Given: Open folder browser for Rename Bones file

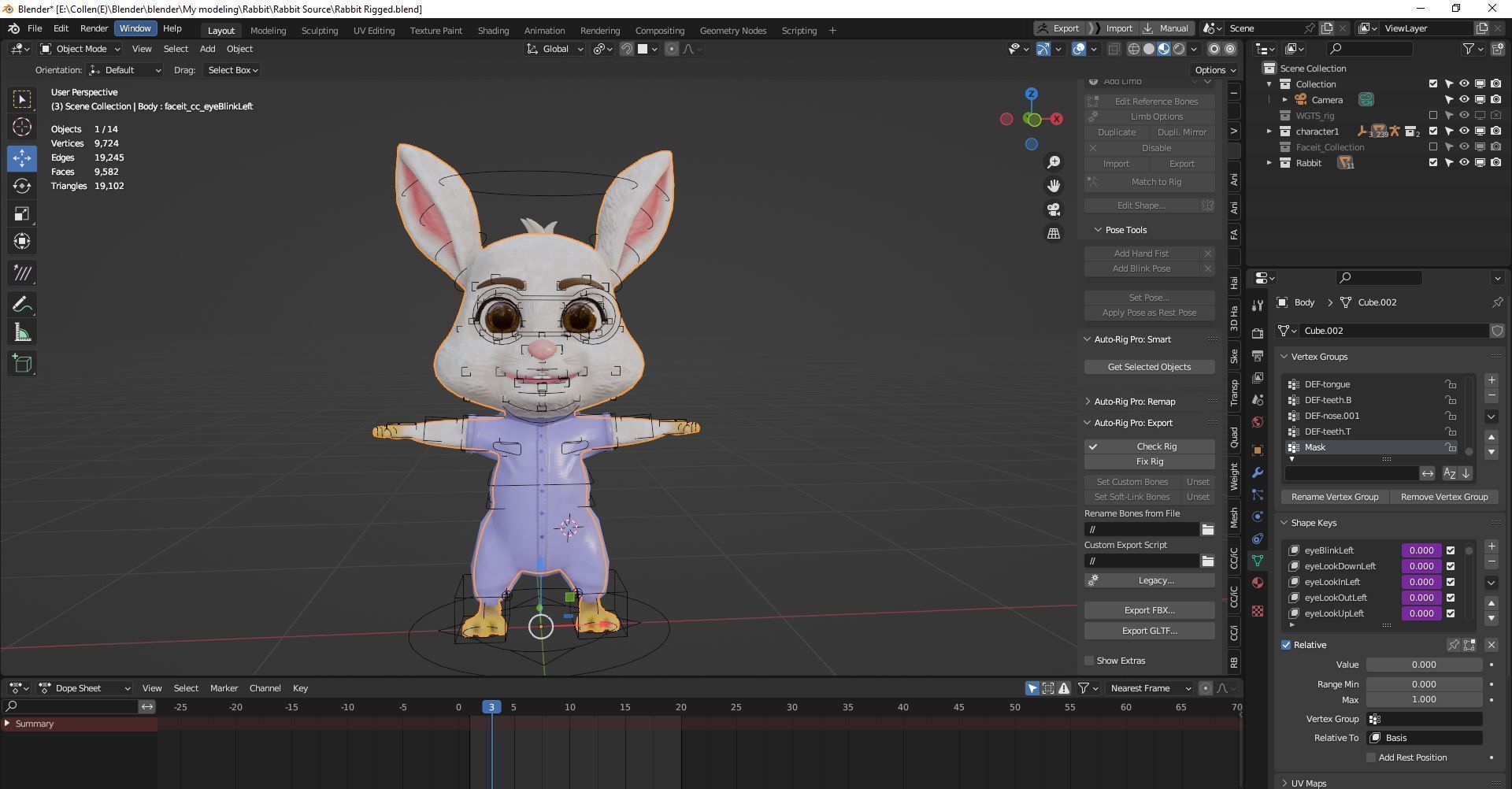Looking at the screenshot, I should tap(1207, 529).
